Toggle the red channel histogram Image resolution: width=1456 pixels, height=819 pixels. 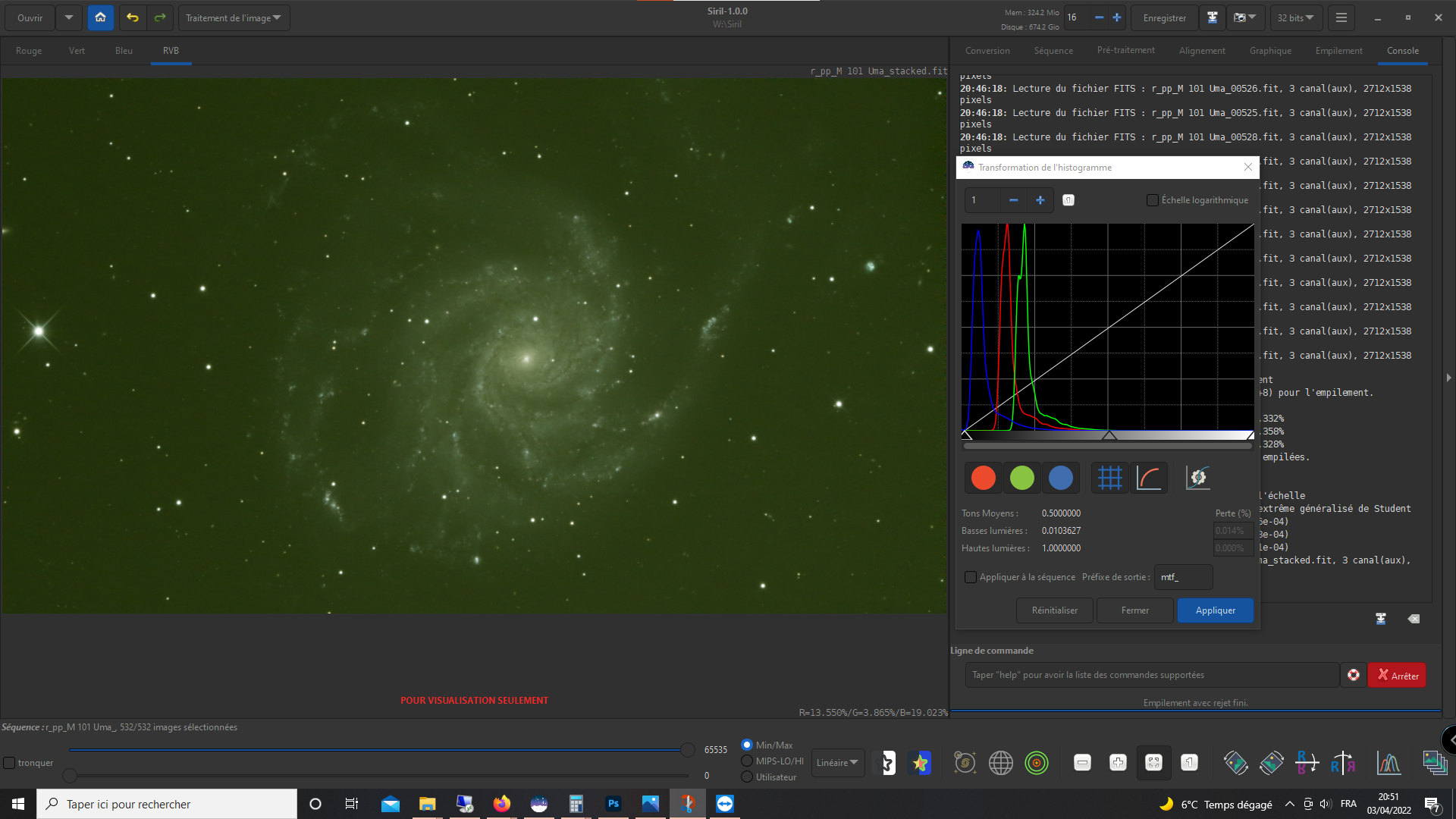(984, 478)
